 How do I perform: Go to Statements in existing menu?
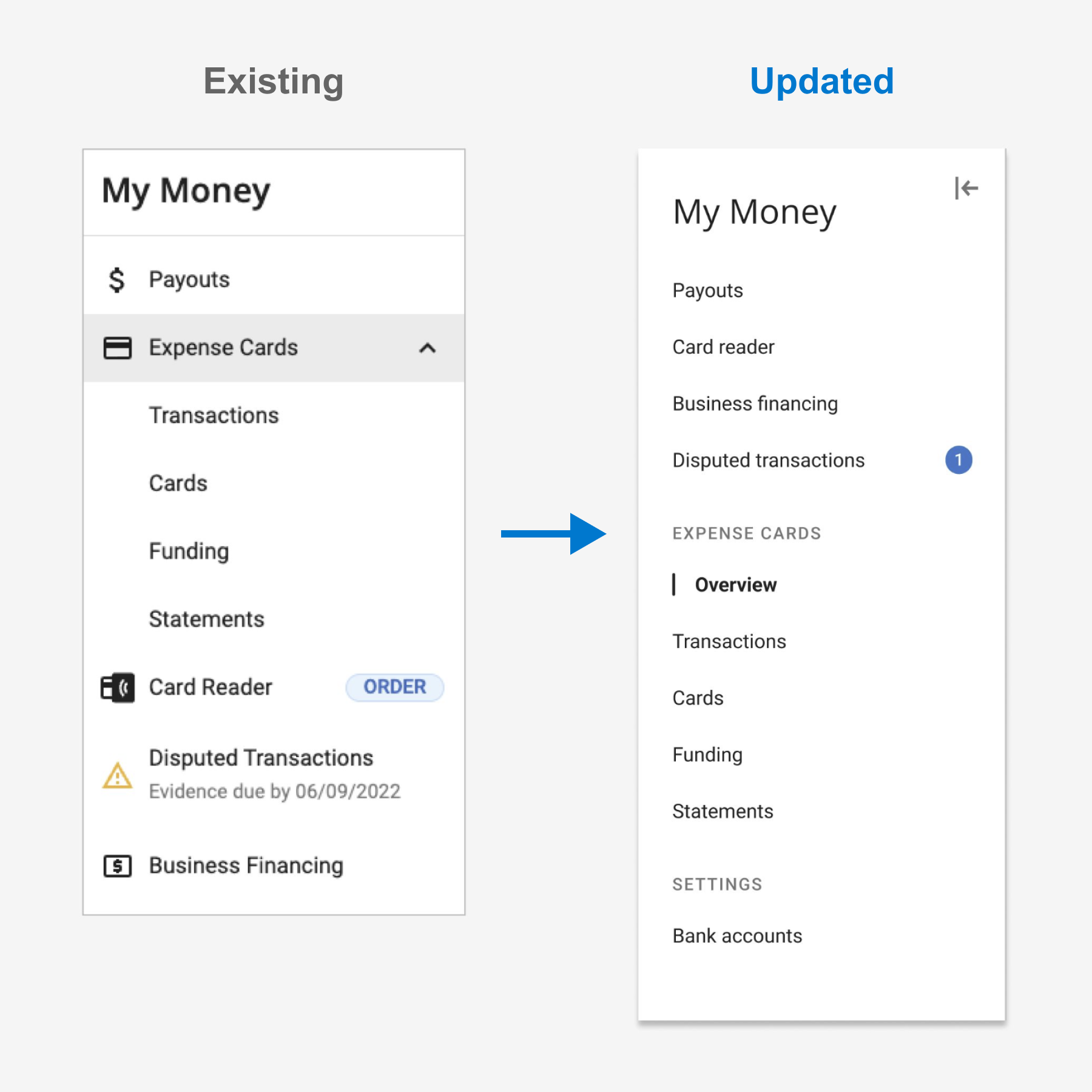tap(206, 619)
